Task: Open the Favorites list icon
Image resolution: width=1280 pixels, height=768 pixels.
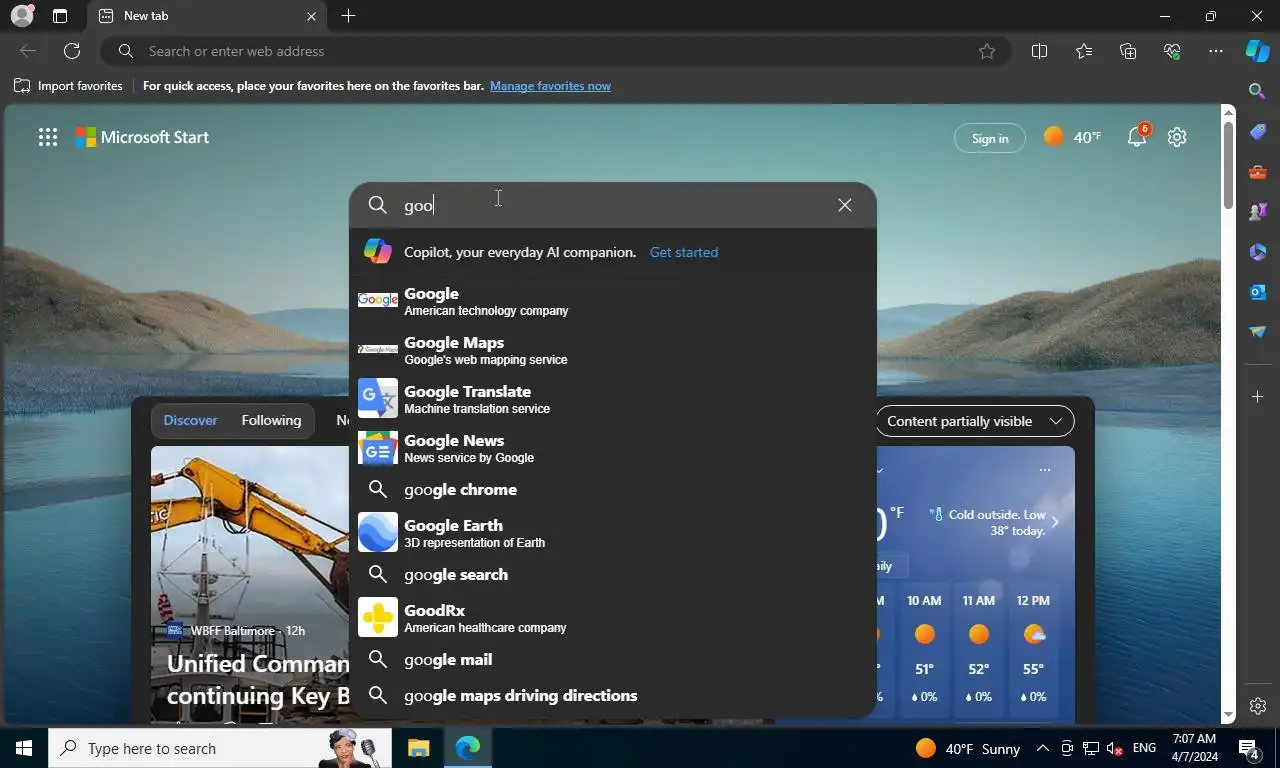Action: 1084,51
